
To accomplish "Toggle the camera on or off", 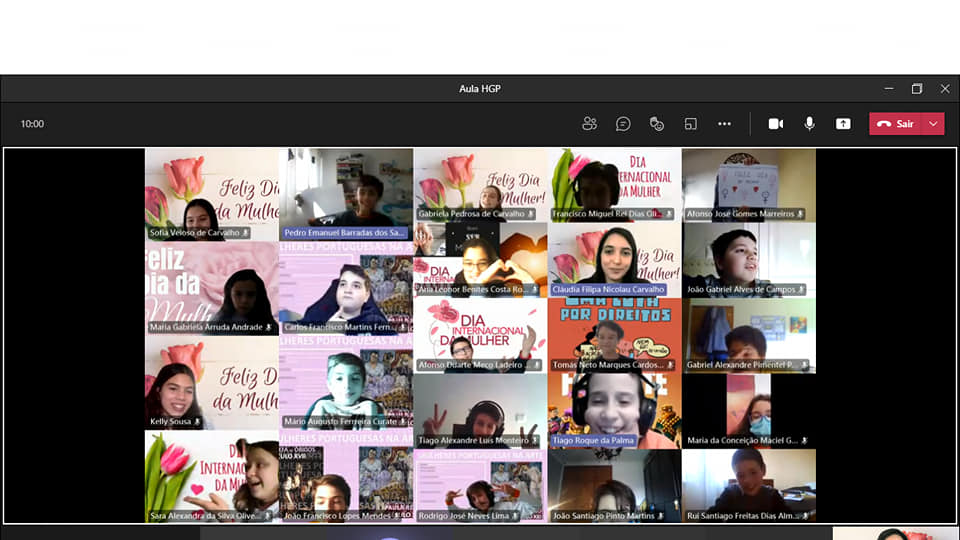I will 775,124.
